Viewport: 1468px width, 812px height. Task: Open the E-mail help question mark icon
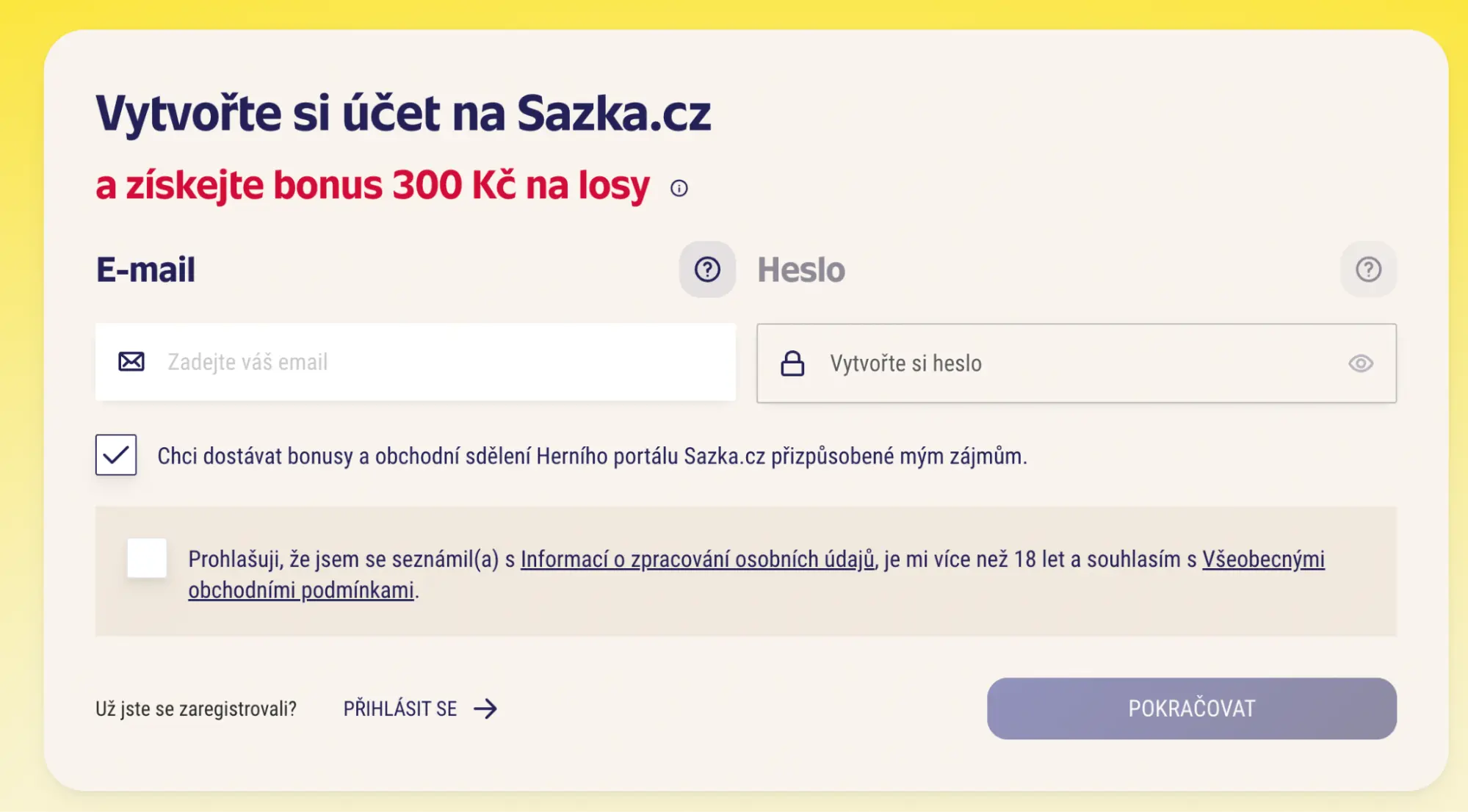point(706,270)
